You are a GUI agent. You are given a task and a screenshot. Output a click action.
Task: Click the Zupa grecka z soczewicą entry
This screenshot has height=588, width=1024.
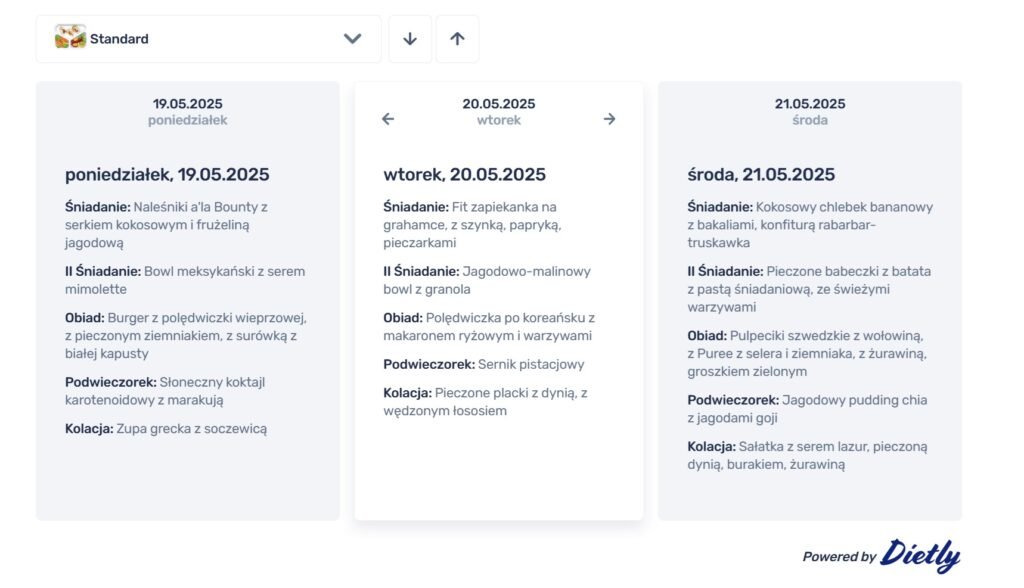click(166, 429)
